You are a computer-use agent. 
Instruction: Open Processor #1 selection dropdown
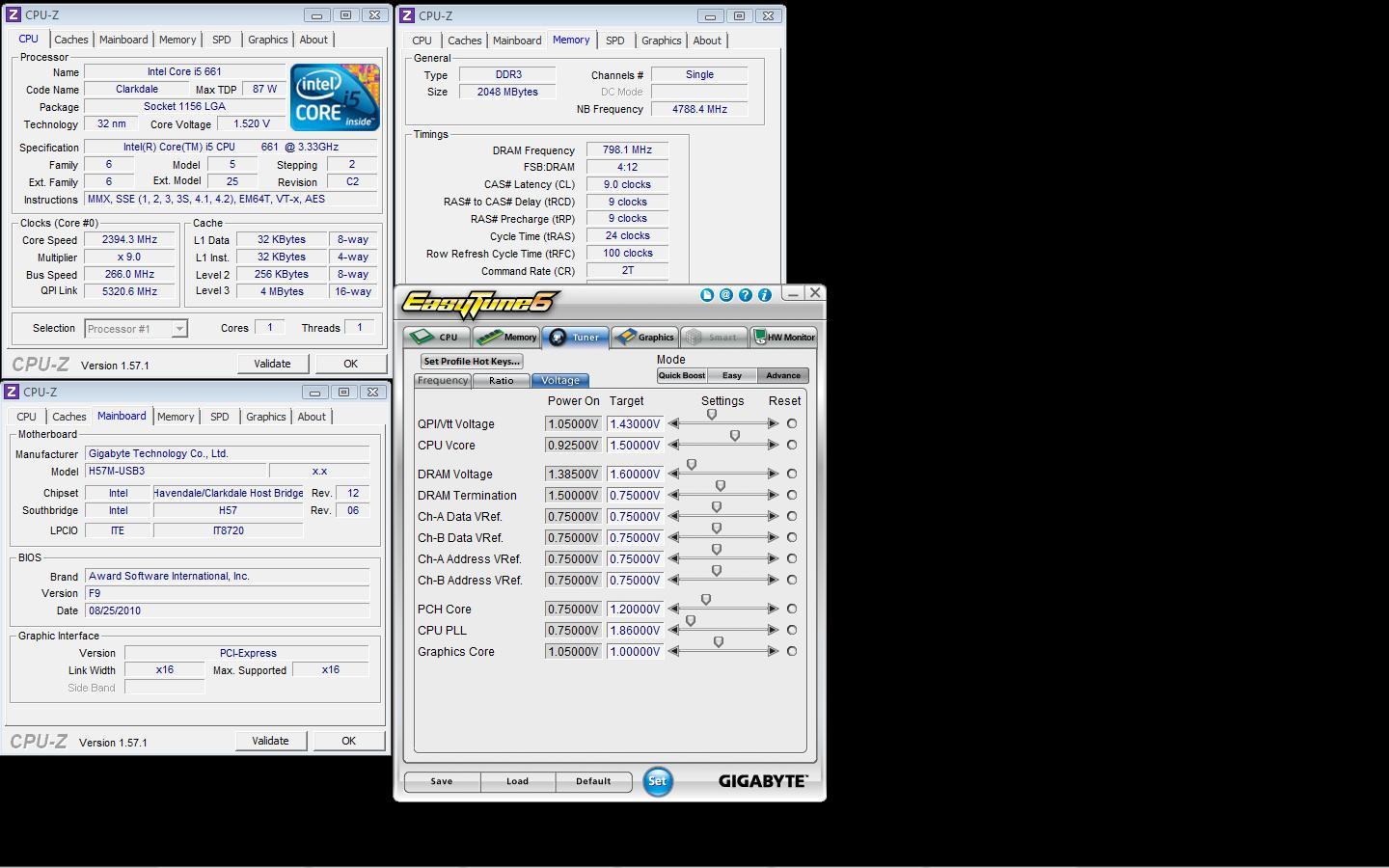pyautogui.click(x=135, y=329)
